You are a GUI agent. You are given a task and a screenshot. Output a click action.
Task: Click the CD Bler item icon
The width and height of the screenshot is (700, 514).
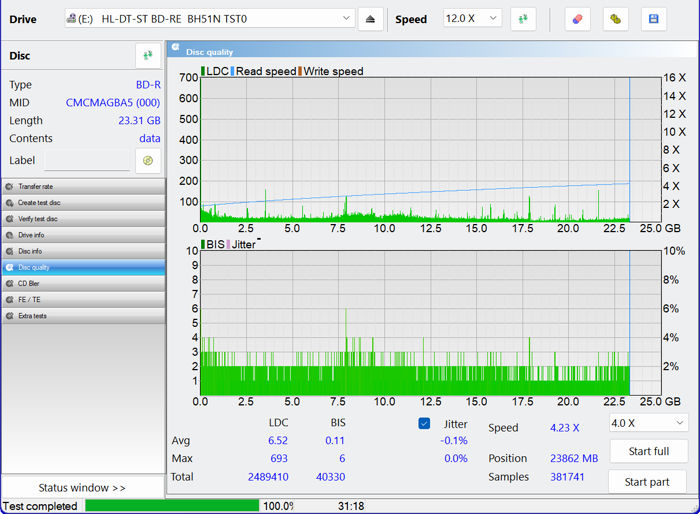[x=9, y=284]
